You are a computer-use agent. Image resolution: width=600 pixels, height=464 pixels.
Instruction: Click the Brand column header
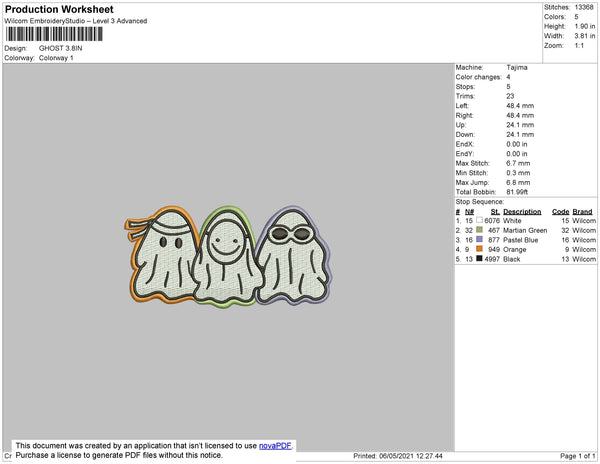[583, 211]
